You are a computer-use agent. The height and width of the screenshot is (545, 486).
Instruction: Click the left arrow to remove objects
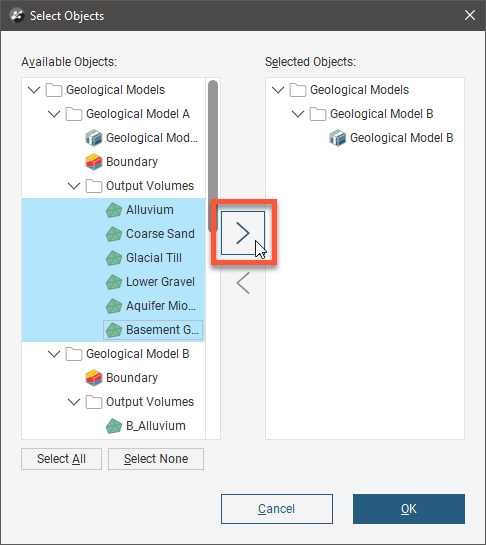click(243, 283)
